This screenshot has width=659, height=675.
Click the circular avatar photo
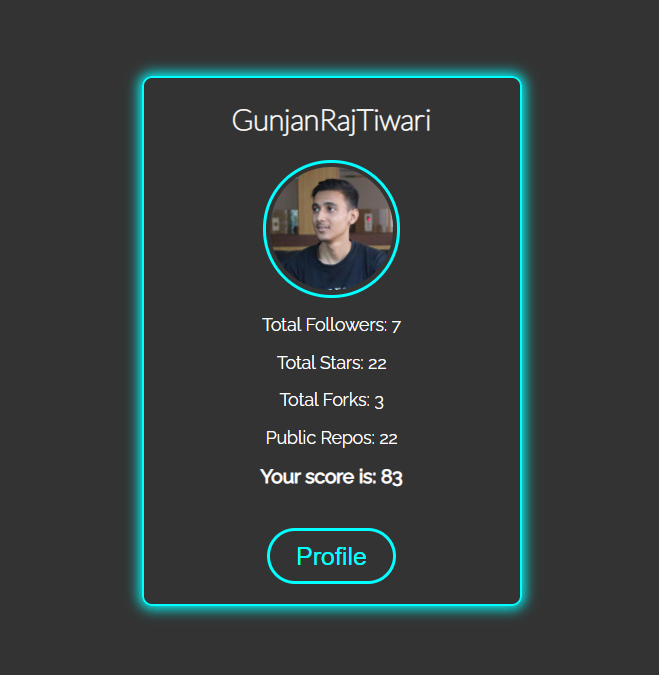tap(331, 229)
